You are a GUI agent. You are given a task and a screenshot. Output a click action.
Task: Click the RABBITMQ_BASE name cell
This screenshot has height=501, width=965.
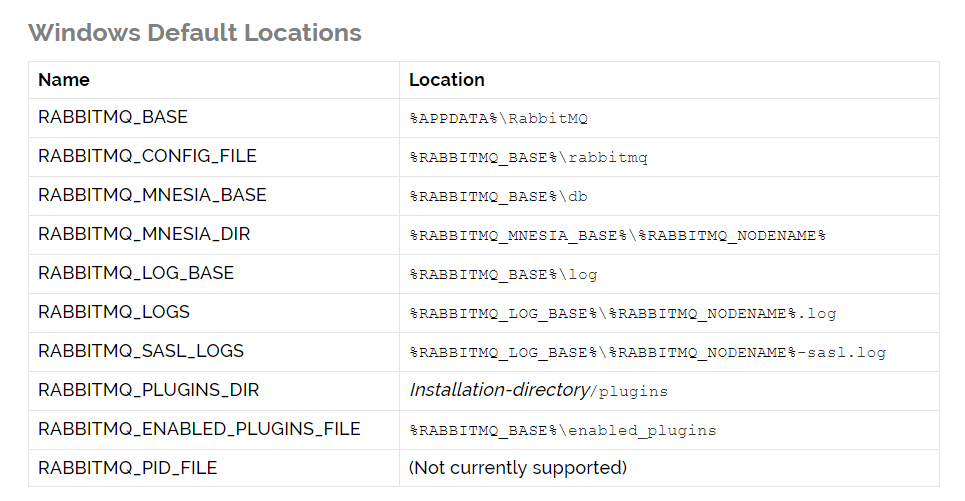point(113,117)
